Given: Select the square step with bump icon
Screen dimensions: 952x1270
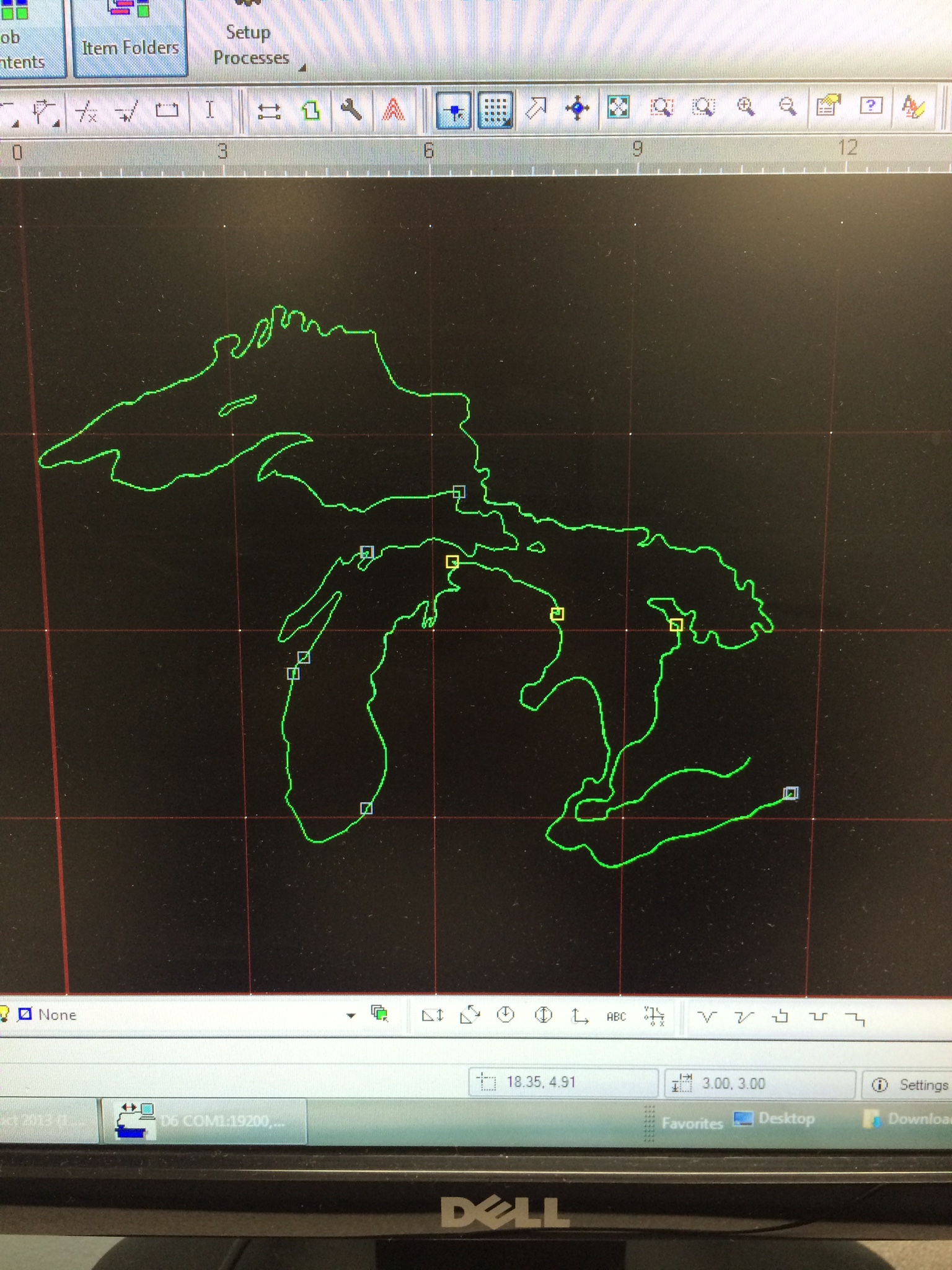Looking at the screenshot, I should coord(781,1016).
